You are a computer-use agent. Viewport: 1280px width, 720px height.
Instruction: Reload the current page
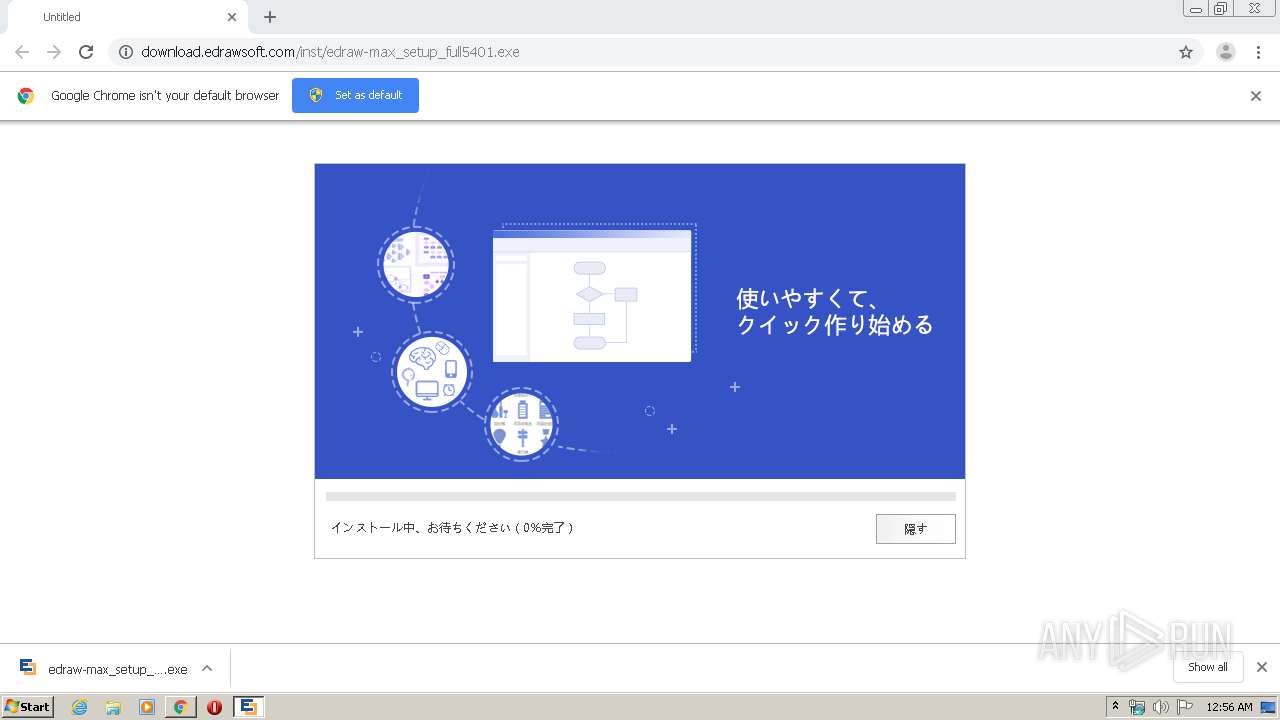(86, 52)
